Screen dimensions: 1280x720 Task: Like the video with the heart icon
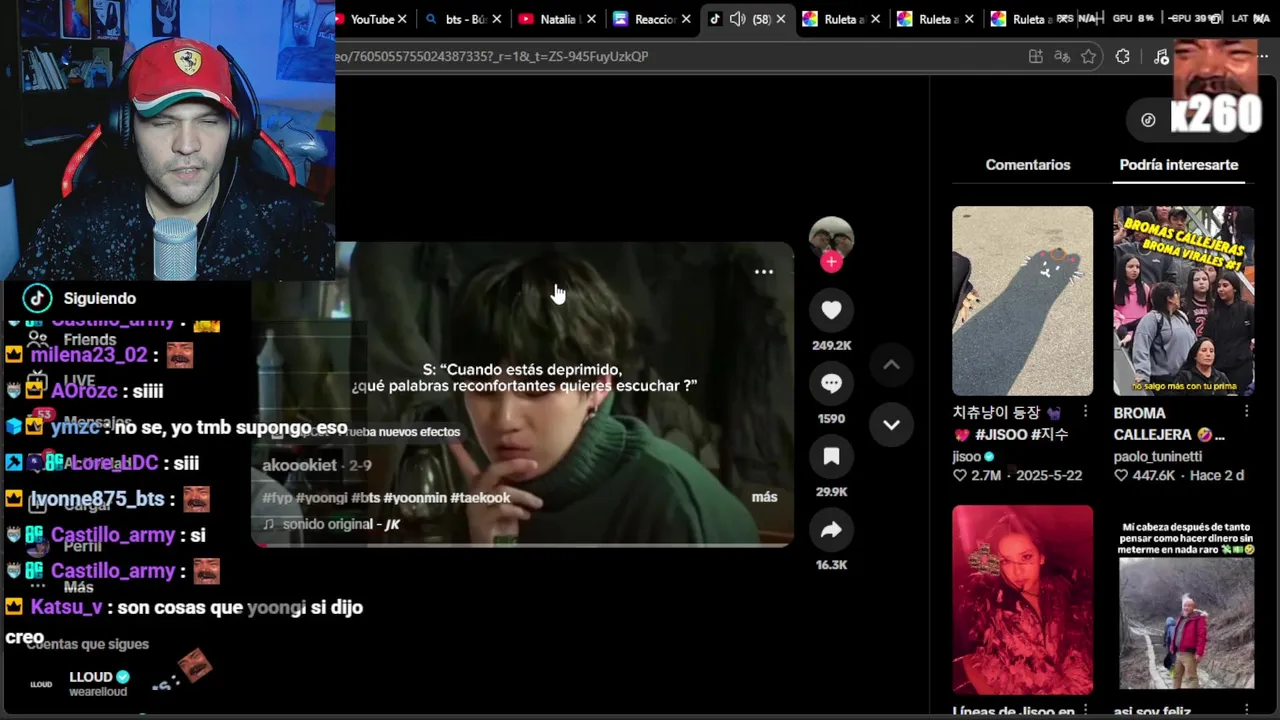pos(831,310)
